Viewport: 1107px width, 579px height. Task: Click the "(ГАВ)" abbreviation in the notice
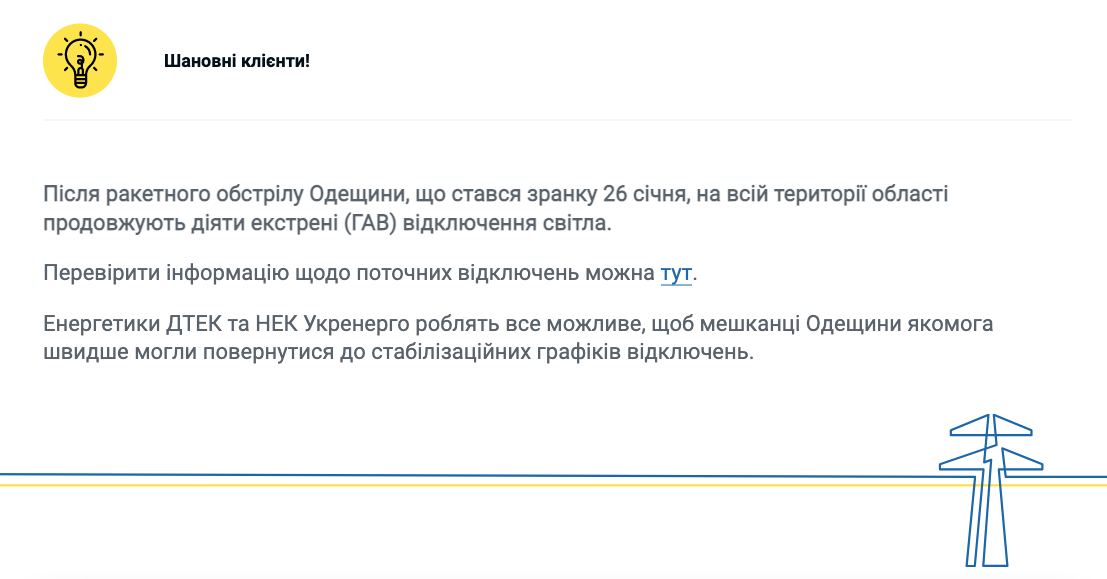pyautogui.click(x=370, y=222)
